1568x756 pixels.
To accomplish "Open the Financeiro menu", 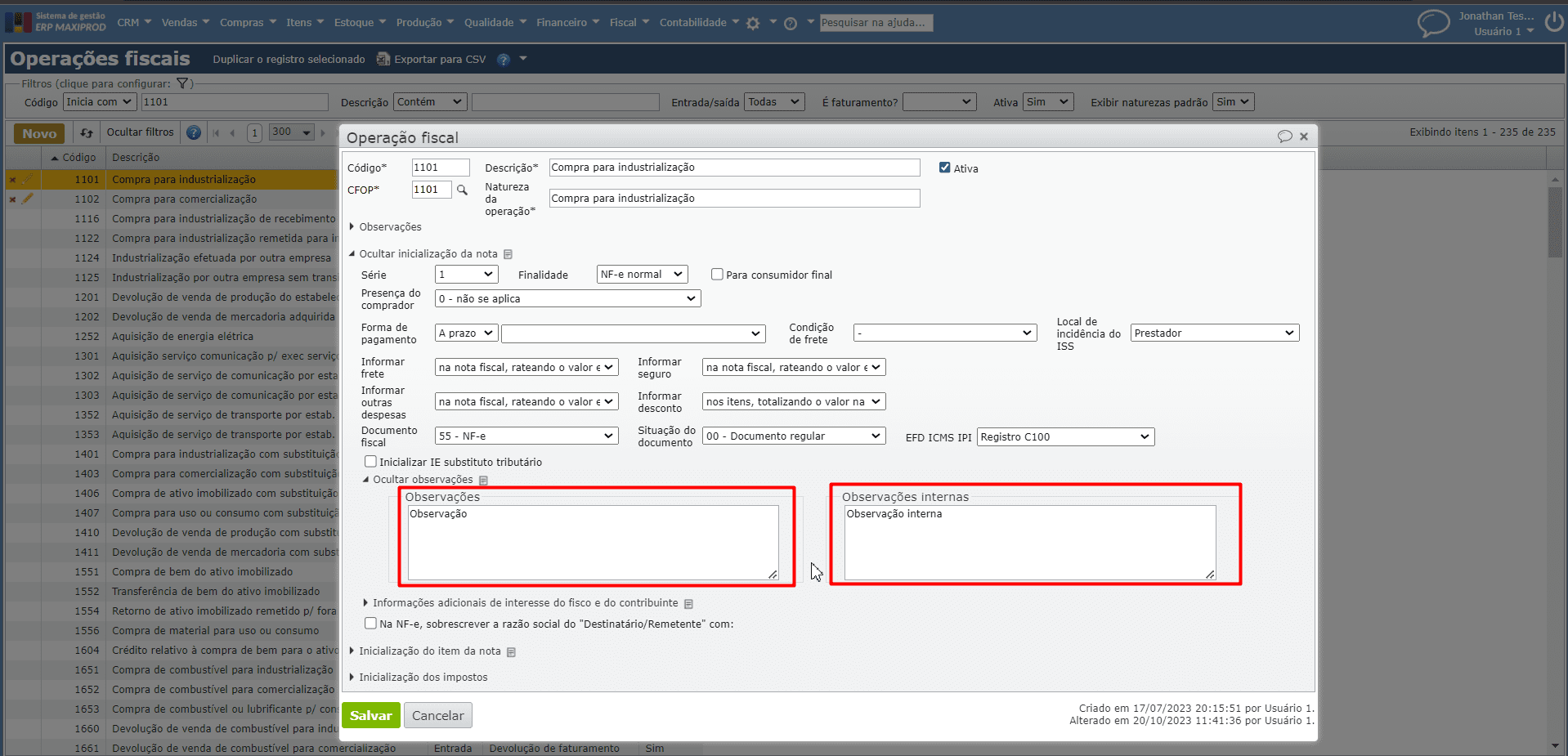I will [567, 22].
